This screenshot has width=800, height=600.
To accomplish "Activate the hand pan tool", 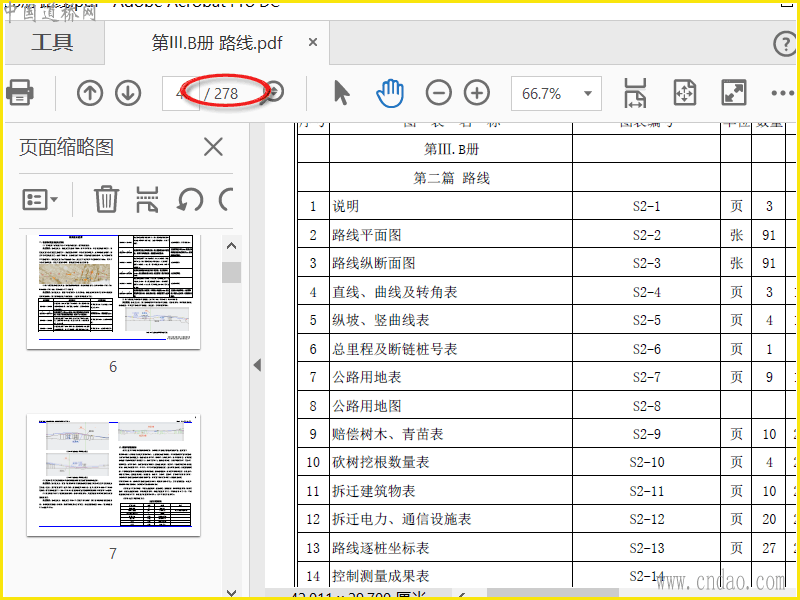I will (390, 93).
